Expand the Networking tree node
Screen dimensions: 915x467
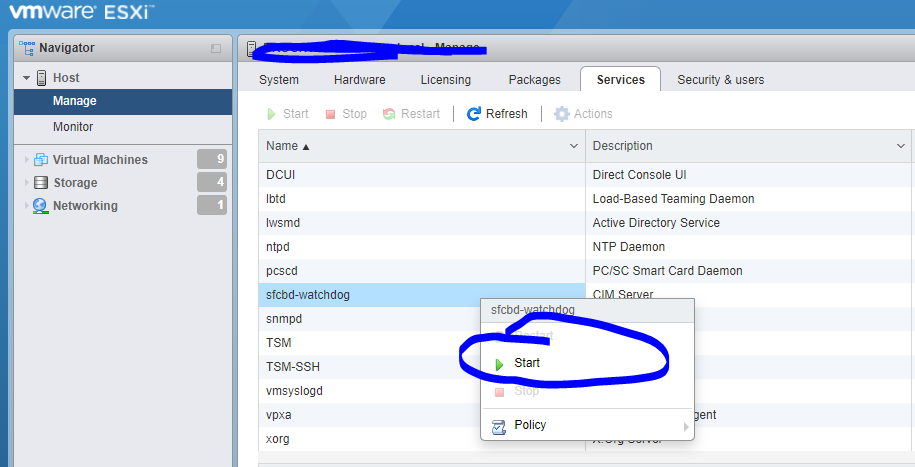[26, 205]
